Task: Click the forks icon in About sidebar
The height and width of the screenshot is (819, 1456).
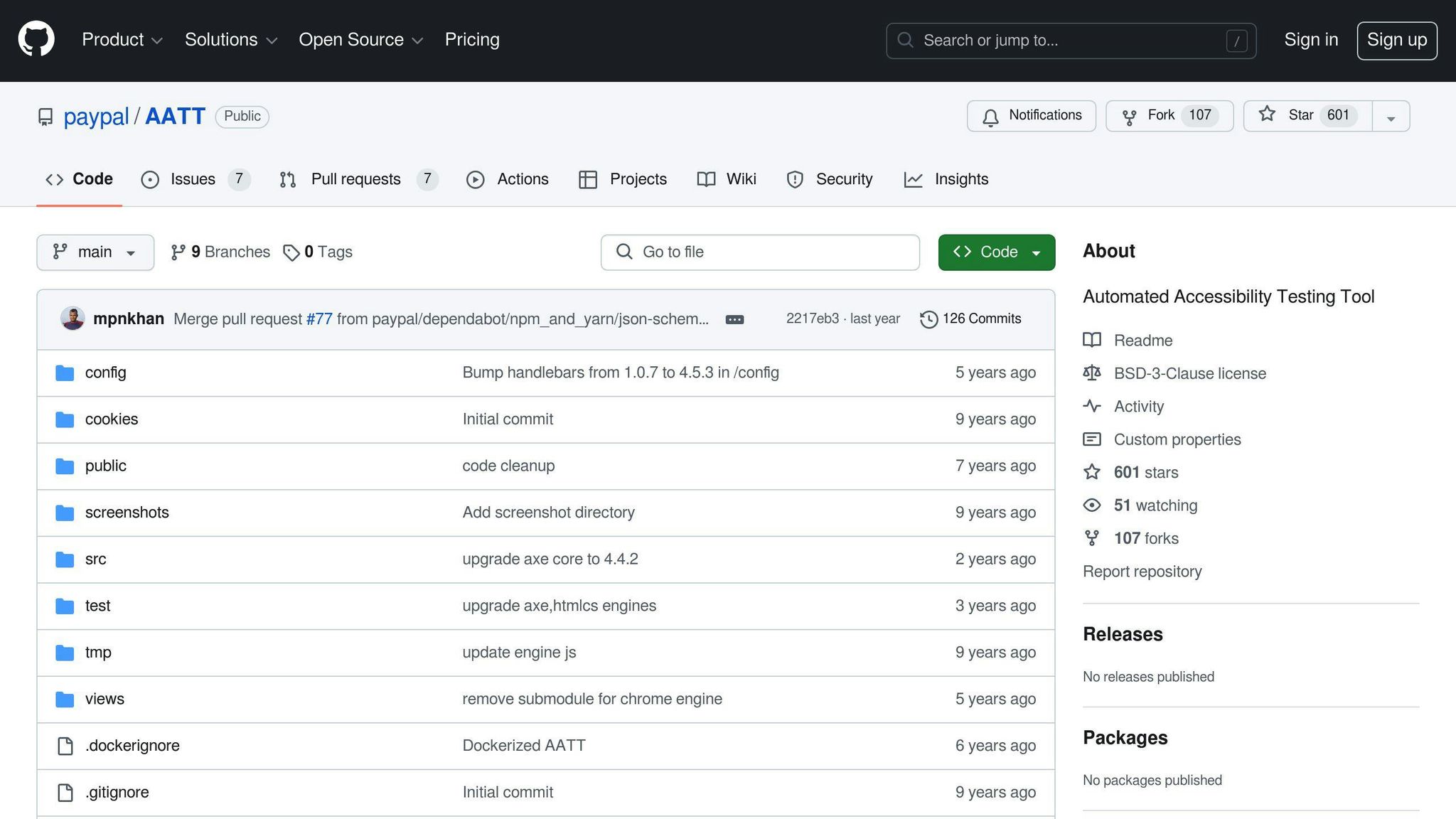Action: coord(1092,538)
